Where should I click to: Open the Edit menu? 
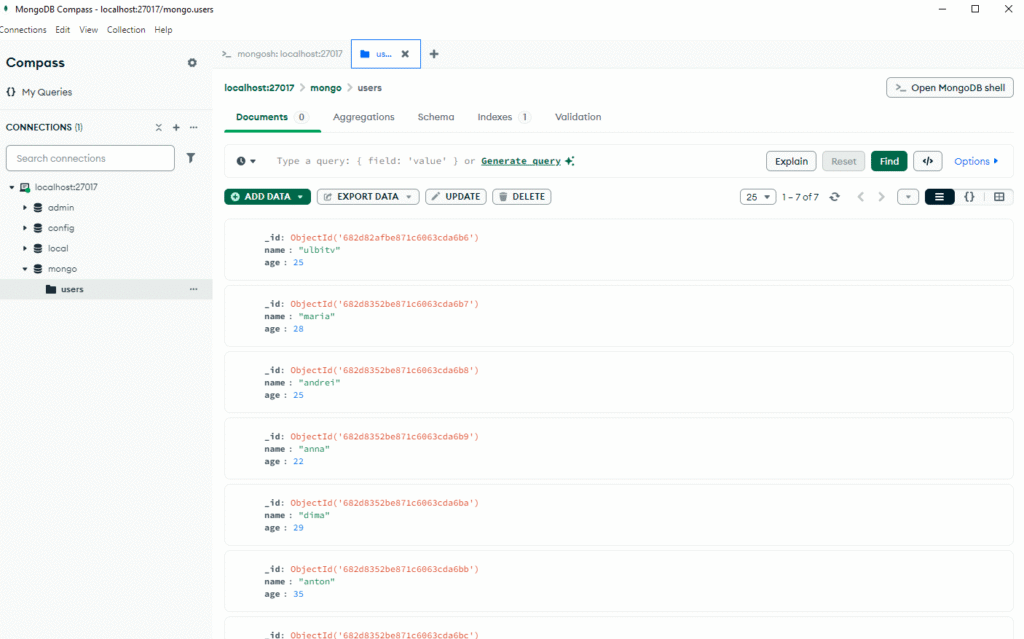[63, 30]
